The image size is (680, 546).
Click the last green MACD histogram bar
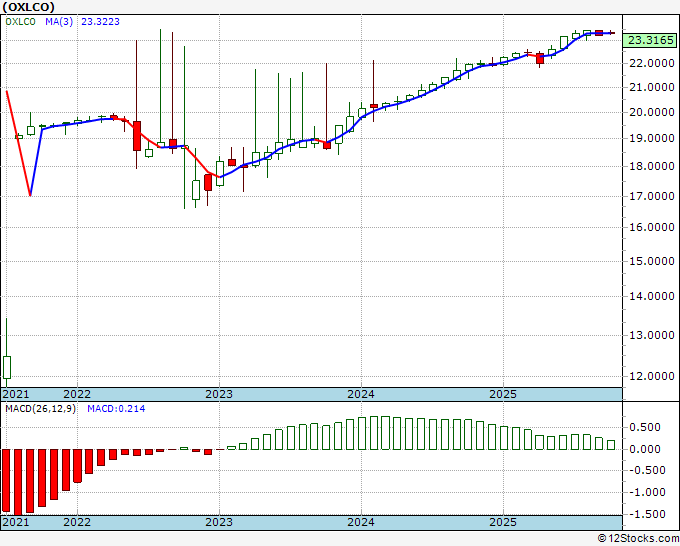click(x=611, y=445)
